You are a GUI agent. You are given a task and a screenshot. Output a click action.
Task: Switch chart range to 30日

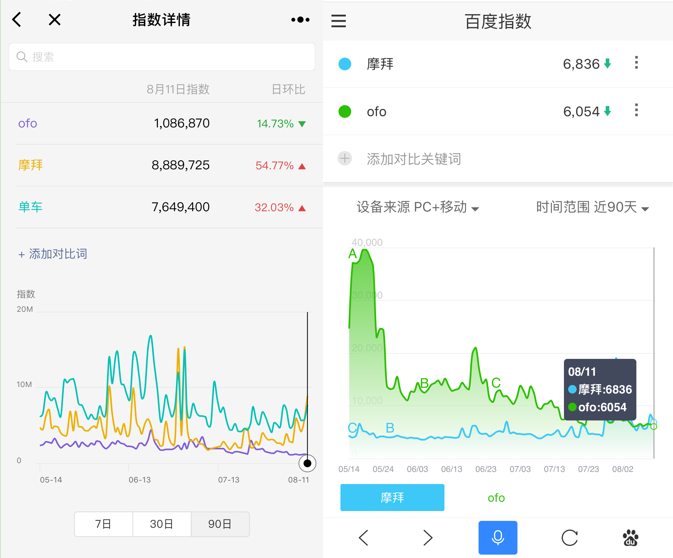(162, 524)
